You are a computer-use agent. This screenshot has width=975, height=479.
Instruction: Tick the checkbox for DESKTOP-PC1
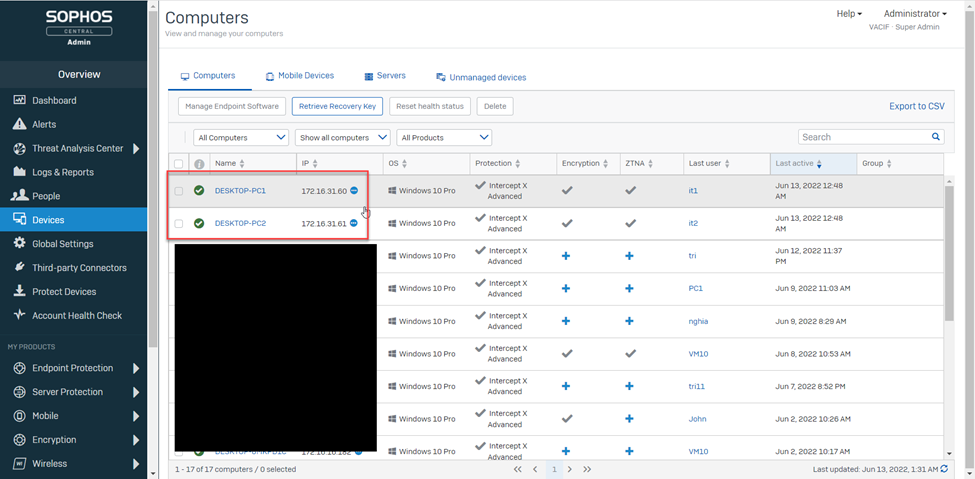point(179,191)
